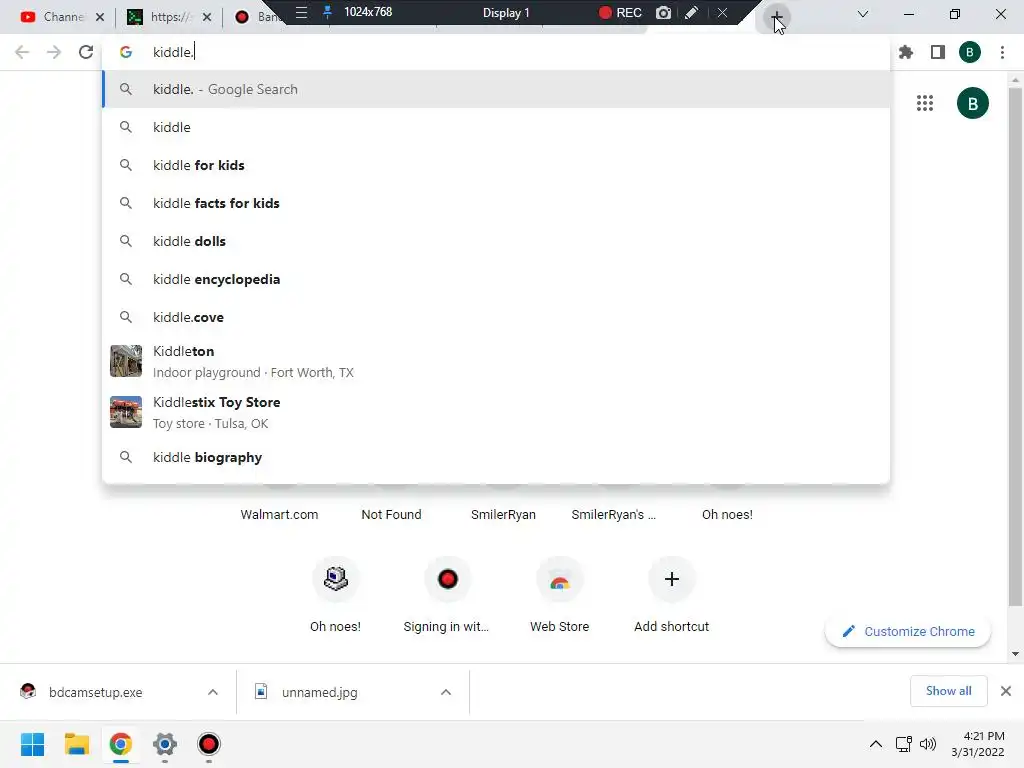
Task: Click the Kiddlestix Toy Store thumbnail
Action: coord(126,412)
